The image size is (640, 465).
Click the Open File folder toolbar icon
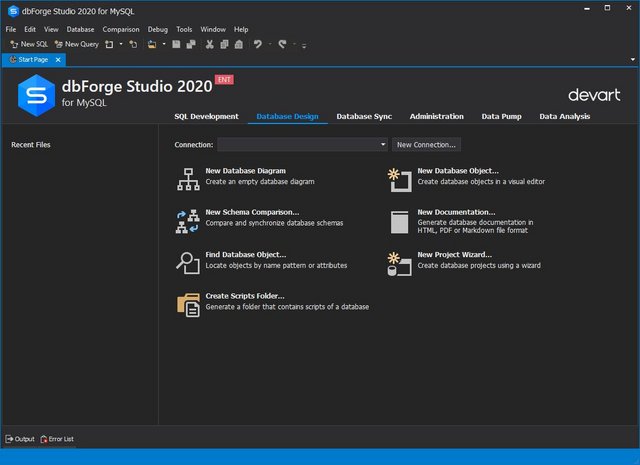click(152, 44)
